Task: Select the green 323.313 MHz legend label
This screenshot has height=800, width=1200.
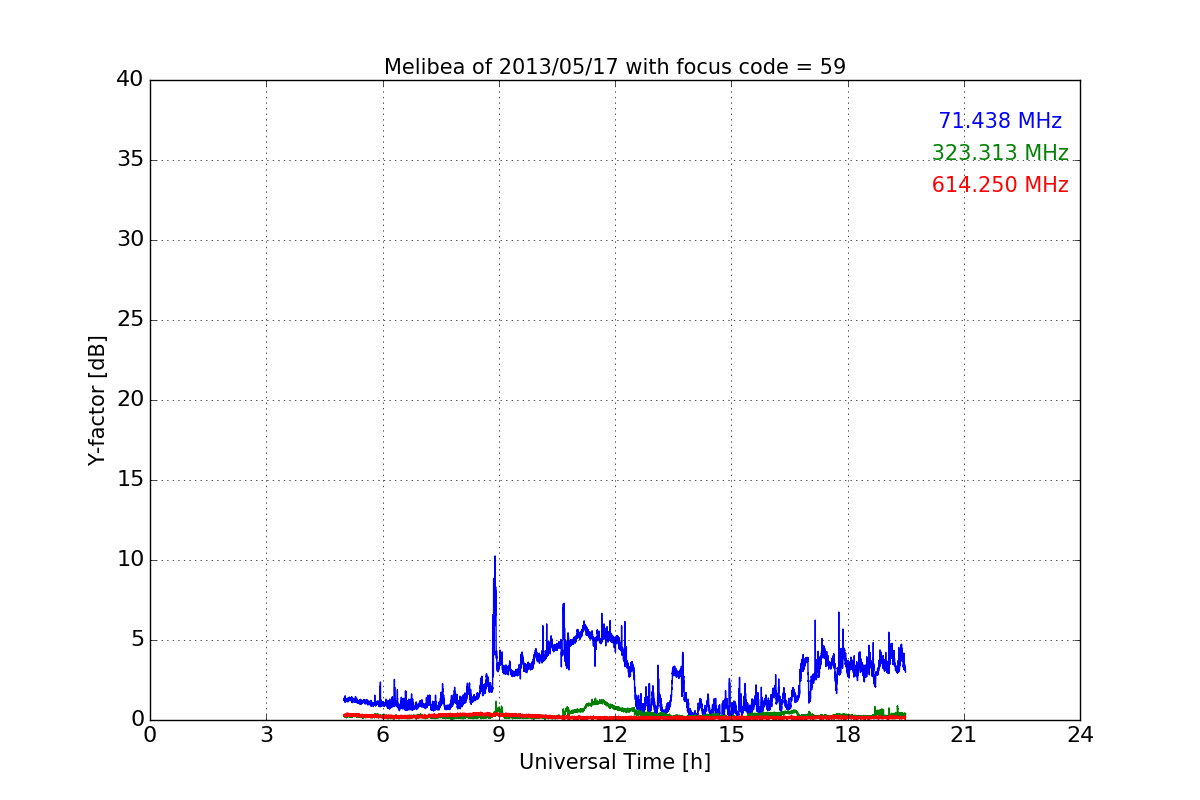Action: pos(1000,153)
